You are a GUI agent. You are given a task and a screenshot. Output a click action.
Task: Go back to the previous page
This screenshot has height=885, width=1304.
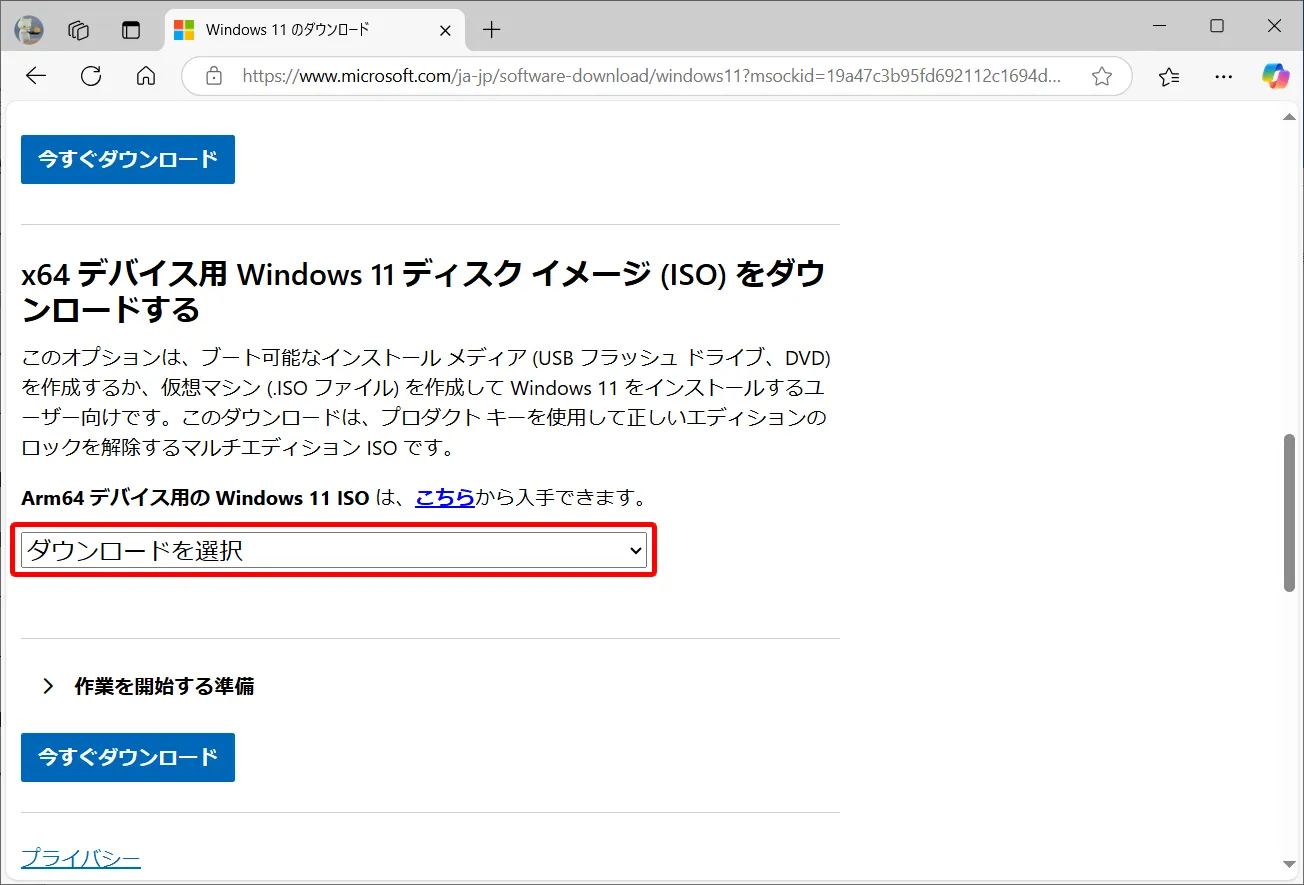tap(36, 76)
